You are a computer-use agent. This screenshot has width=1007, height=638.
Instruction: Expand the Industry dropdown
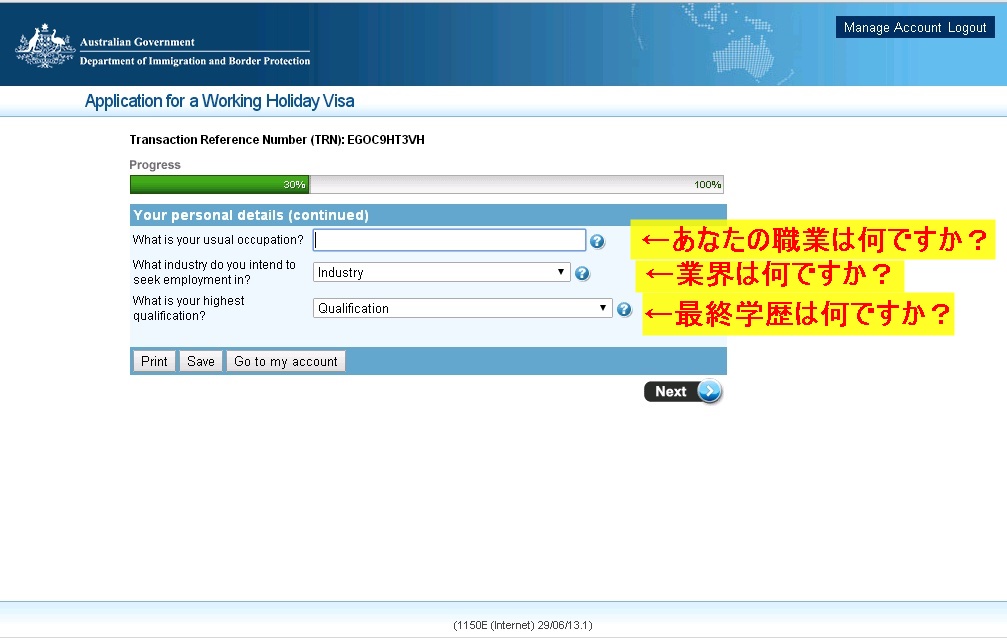coord(441,273)
